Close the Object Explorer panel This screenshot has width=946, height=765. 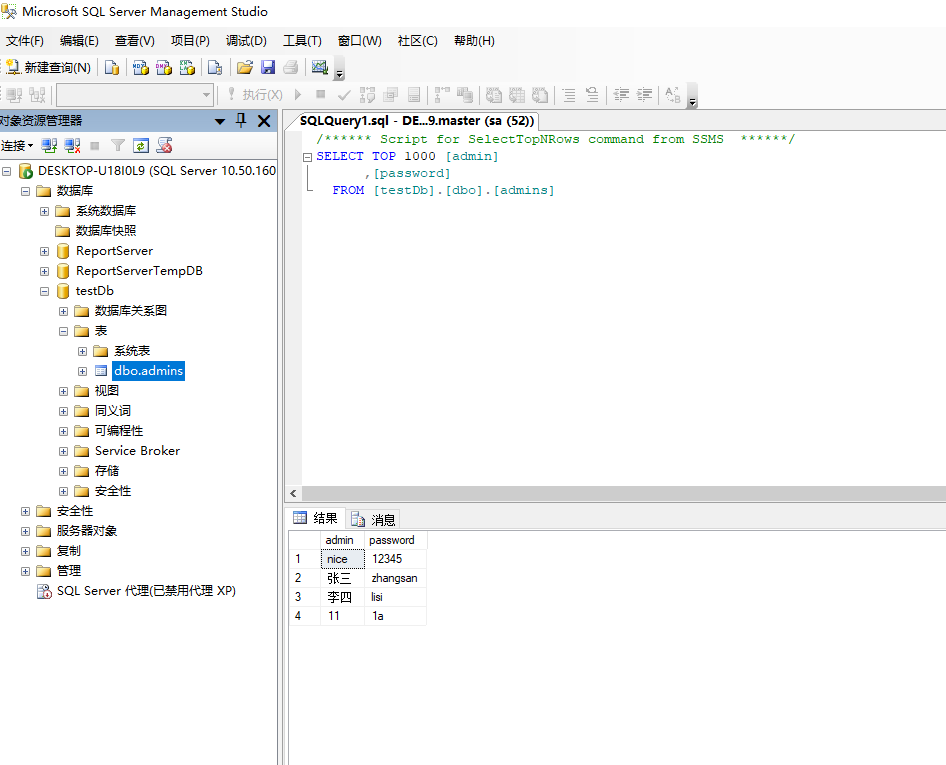click(x=264, y=121)
